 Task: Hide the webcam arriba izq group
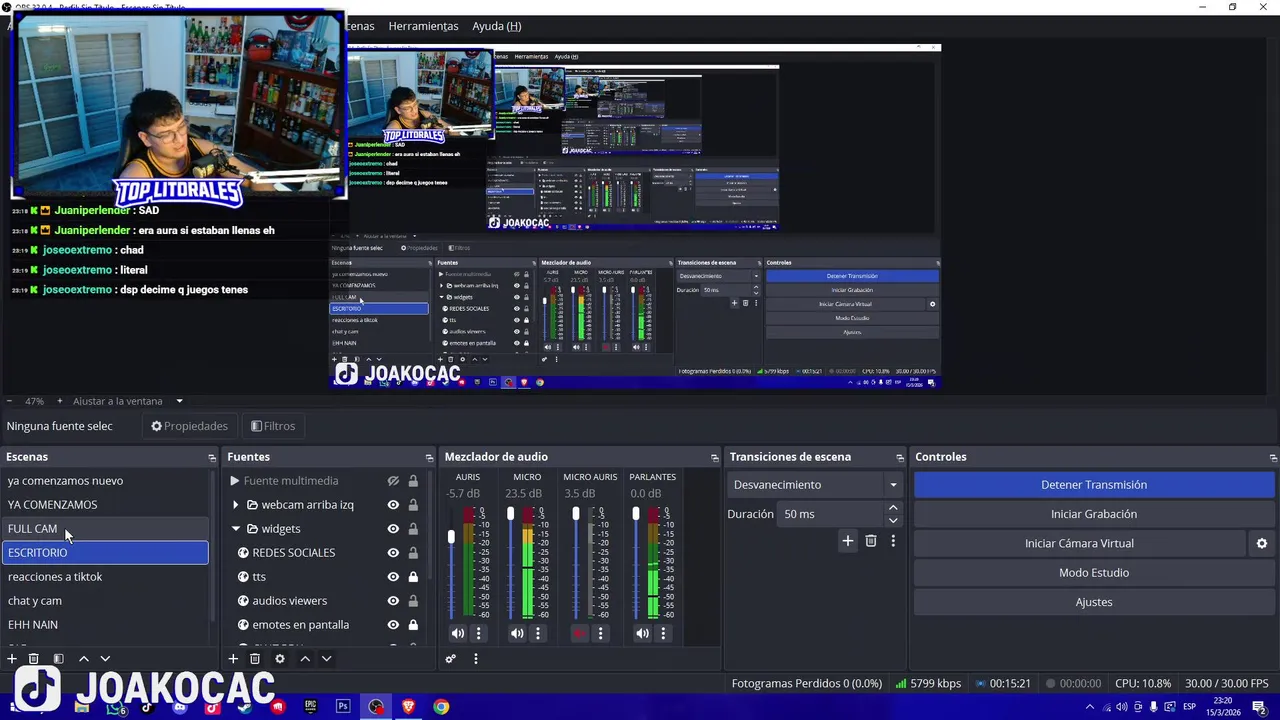(x=394, y=505)
